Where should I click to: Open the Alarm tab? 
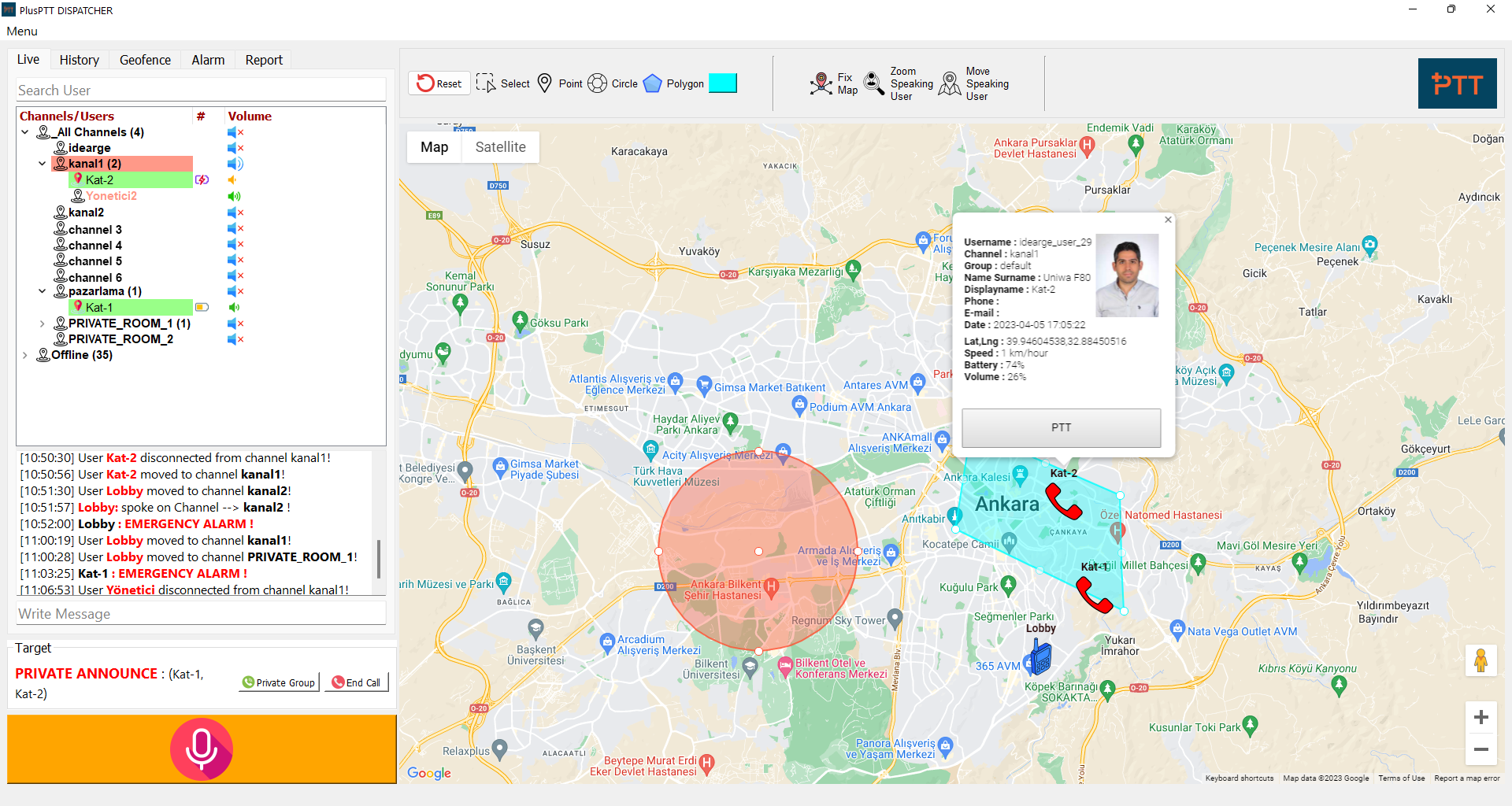pos(208,60)
